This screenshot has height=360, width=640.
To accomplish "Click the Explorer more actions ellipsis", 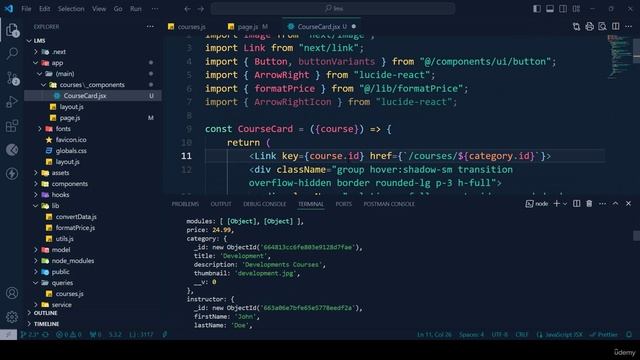I will coord(150,27).
